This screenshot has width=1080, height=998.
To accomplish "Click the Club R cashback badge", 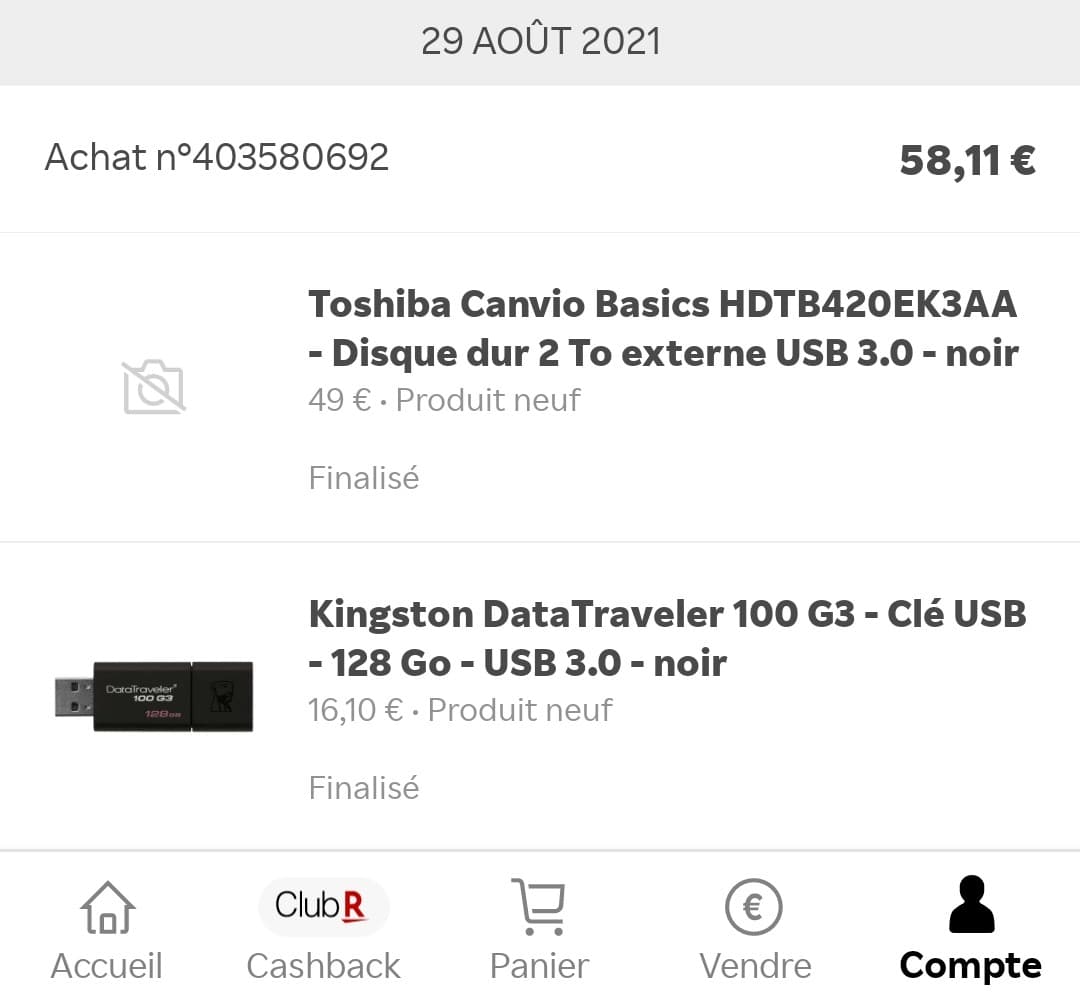I will pos(323,906).
